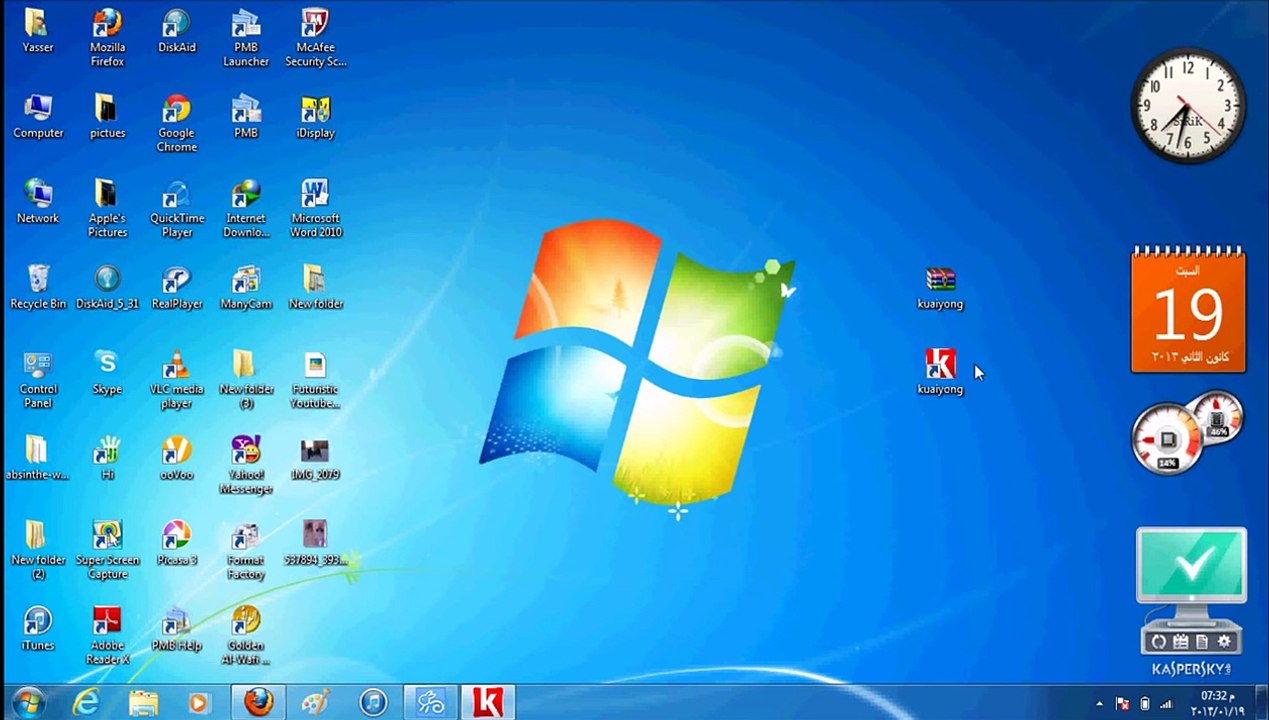Open the Google Chrome desktop shortcut
The image size is (1269, 720).
coord(177,124)
